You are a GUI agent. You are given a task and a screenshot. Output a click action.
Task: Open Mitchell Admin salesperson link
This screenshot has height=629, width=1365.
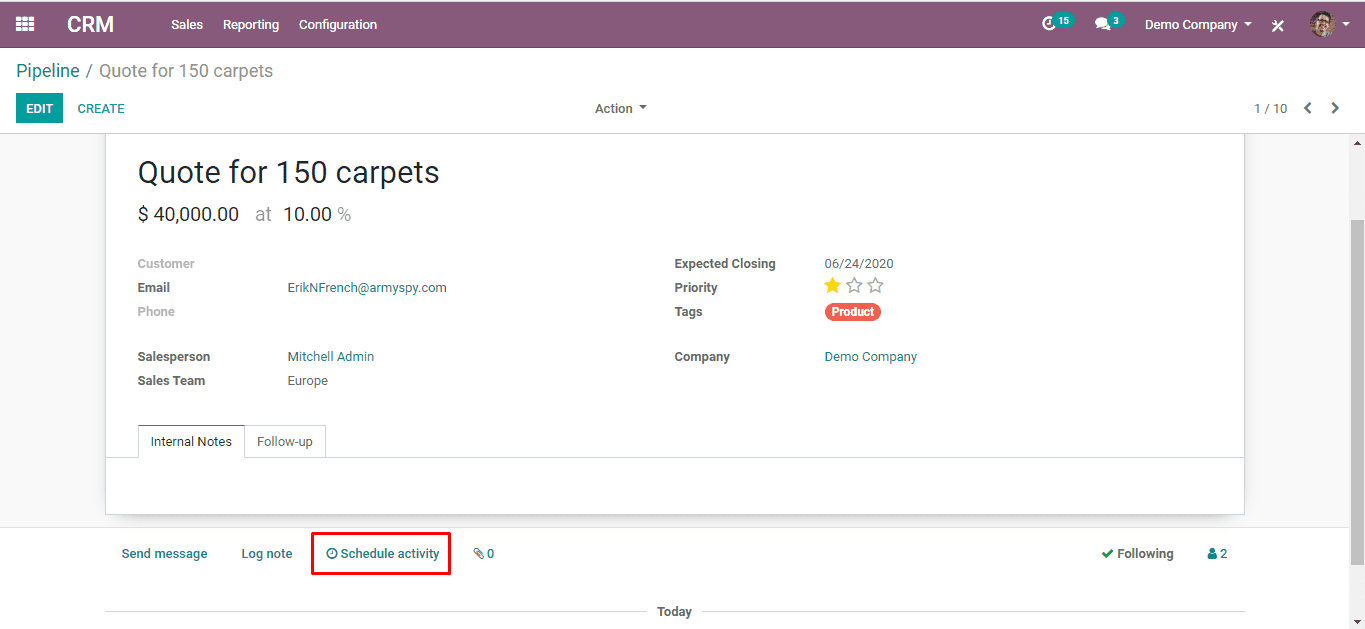click(x=331, y=357)
